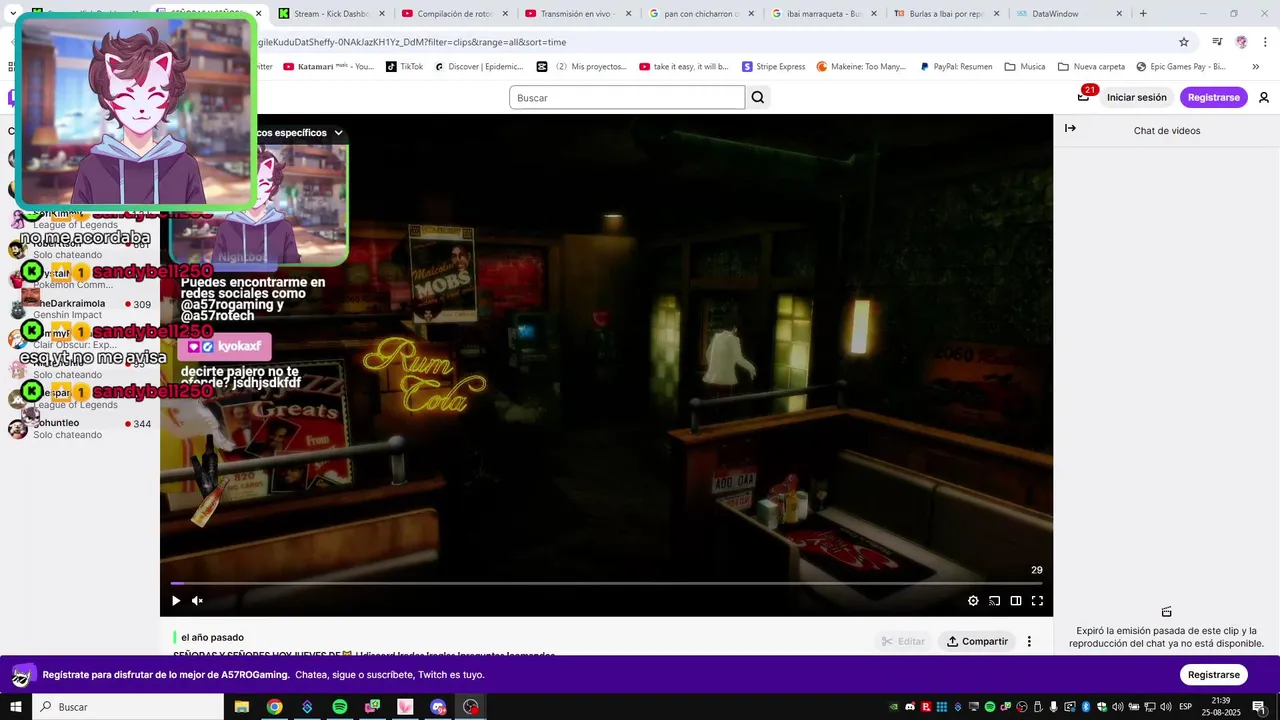The image size is (1280, 720).
Task: Bookmark this page with the star icon
Action: click(1184, 42)
